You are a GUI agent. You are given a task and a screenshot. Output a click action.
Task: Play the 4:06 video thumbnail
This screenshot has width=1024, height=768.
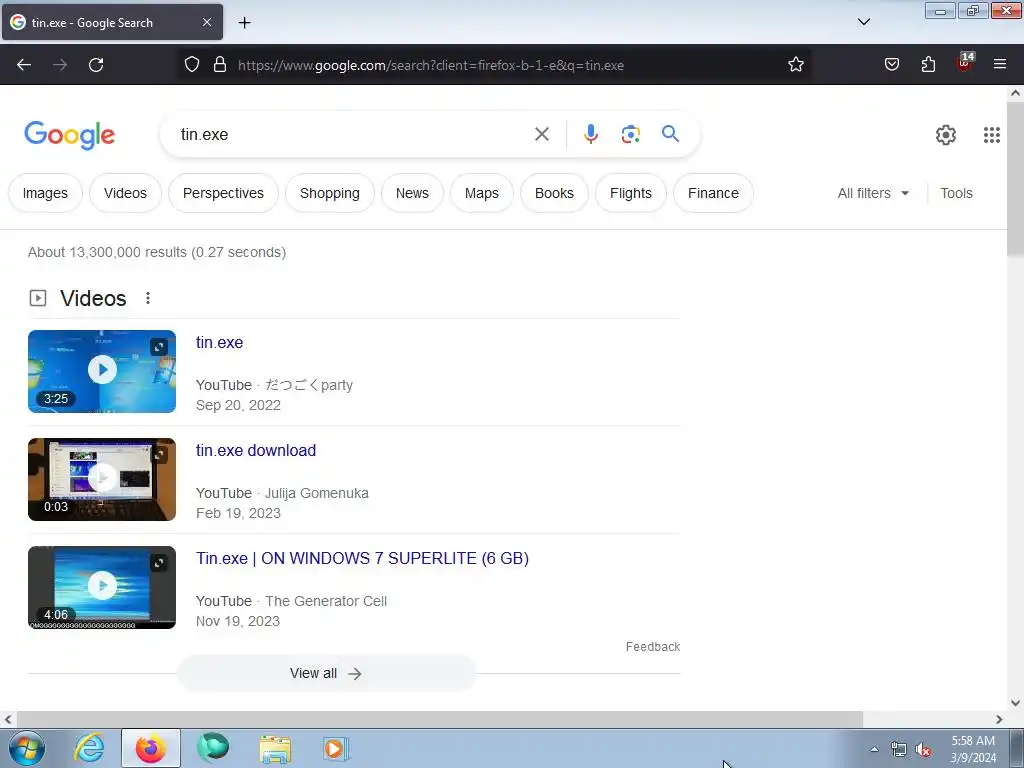[102, 586]
